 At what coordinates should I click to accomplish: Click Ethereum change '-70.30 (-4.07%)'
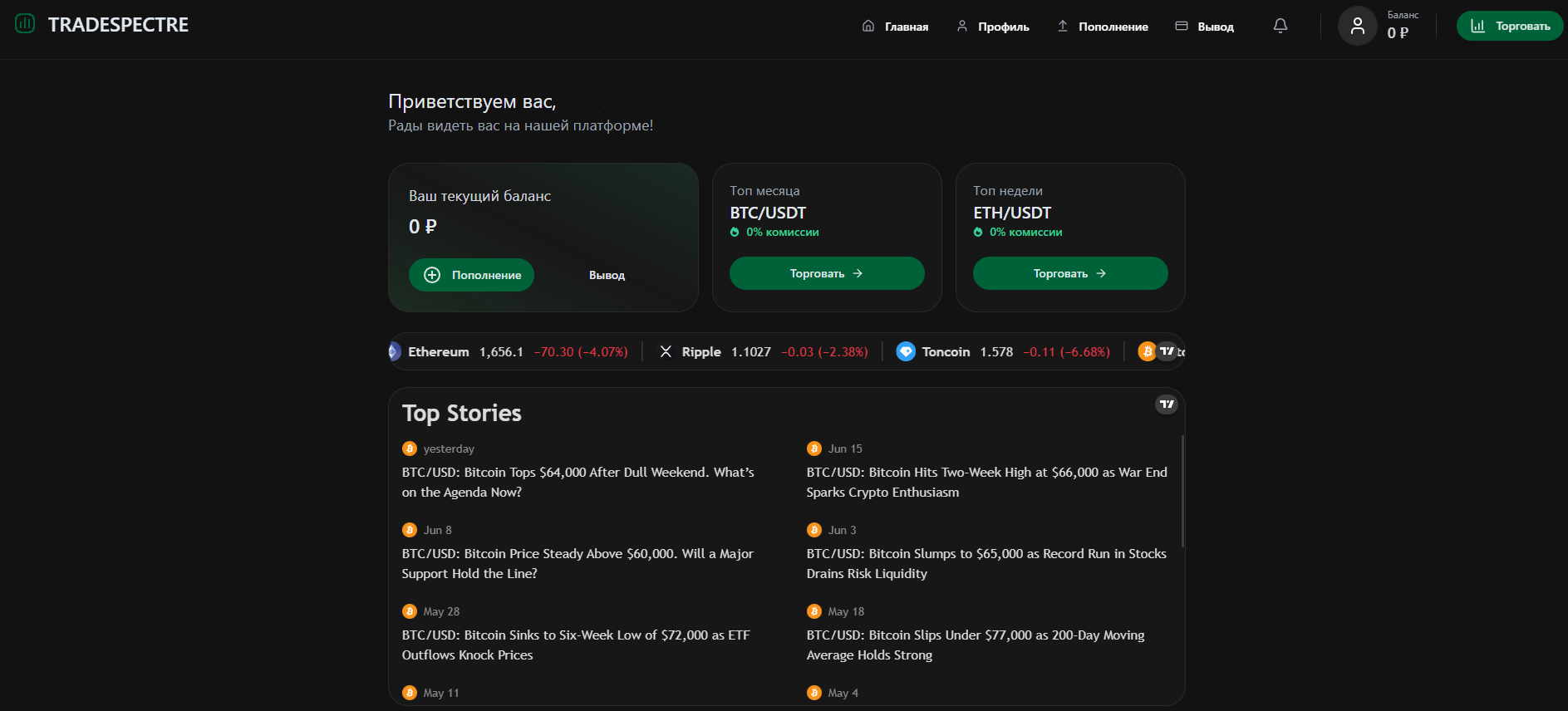point(581,352)
